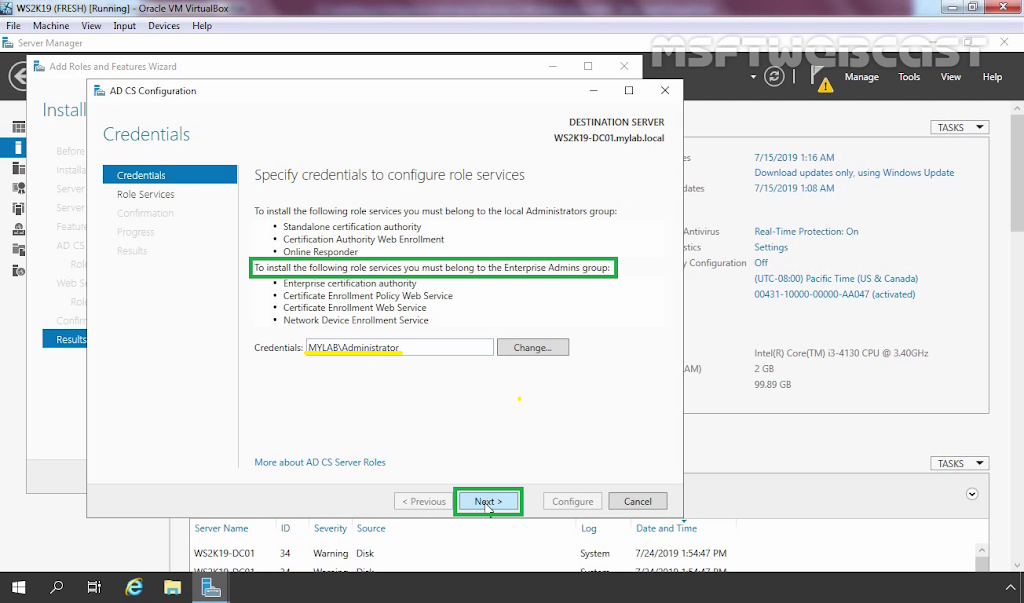Sort events by ID column
The height and width of the screenshot is (603, 1024).
coord(285,528)
